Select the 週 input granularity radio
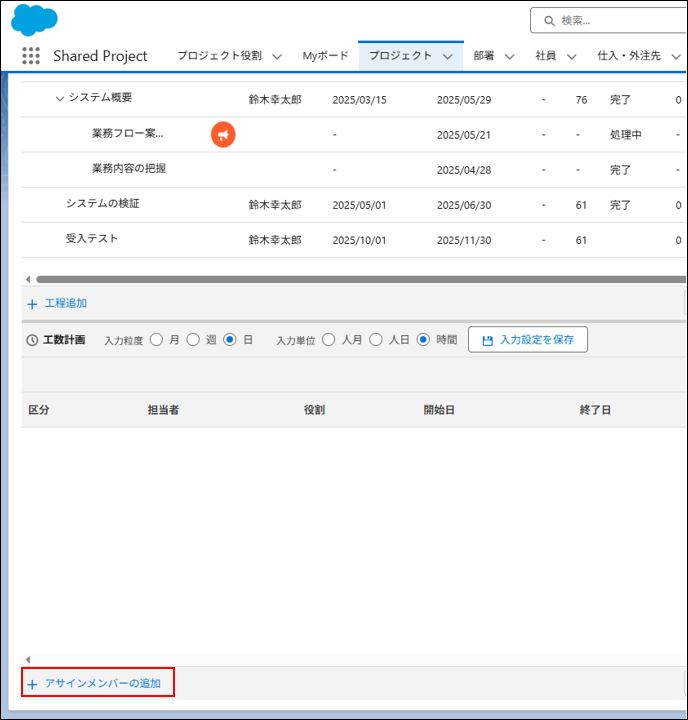Screen dimensions: 688x720 [193, 340]
